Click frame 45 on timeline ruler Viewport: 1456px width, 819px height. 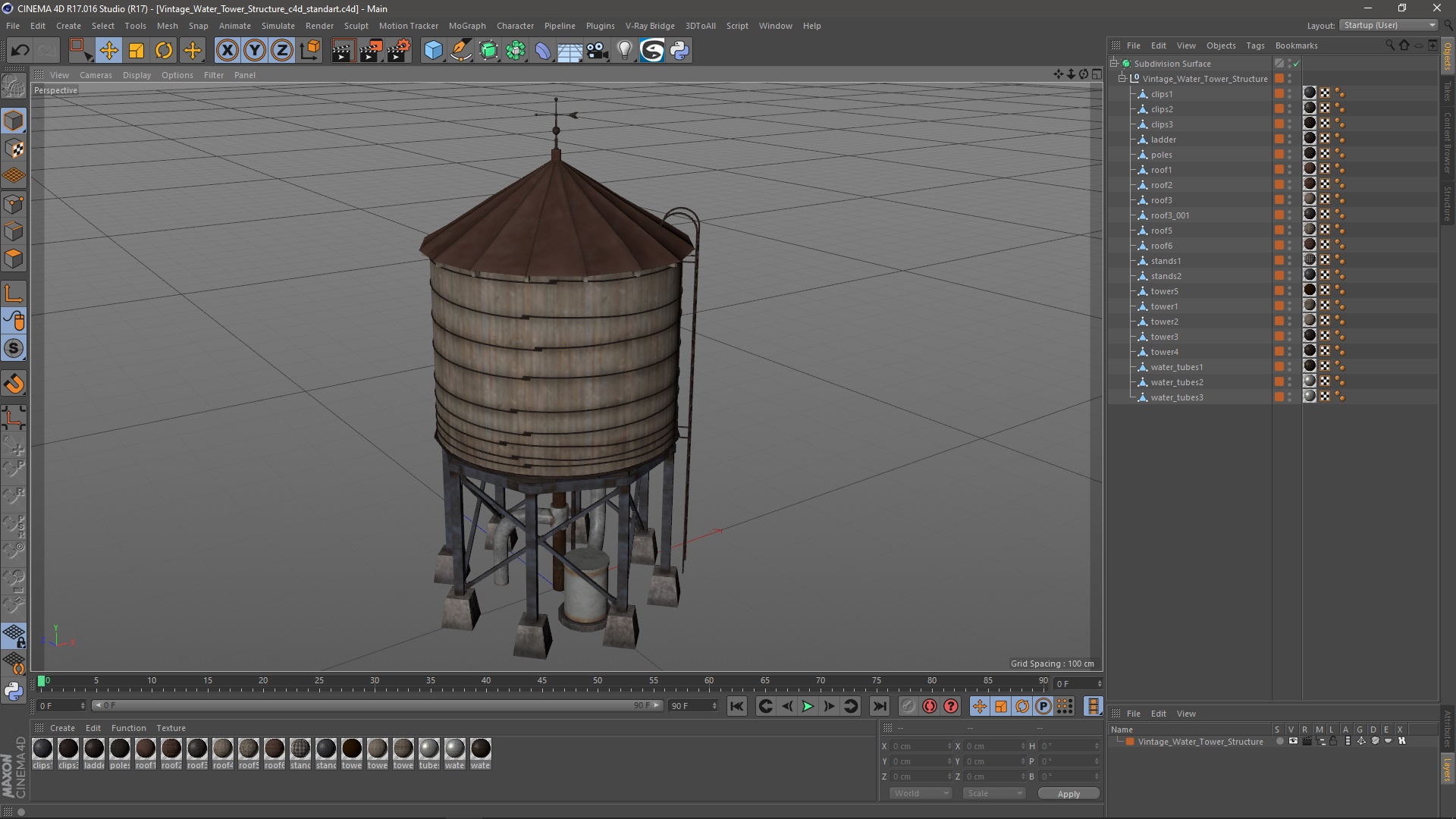[x=541, y=681]
